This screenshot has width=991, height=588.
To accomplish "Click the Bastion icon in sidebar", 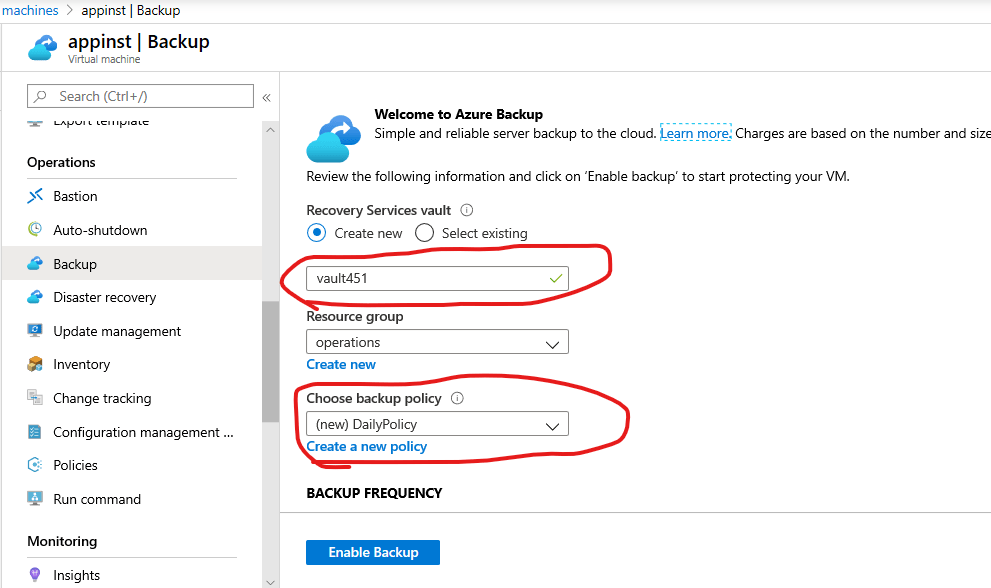I will (x=35, y=196).
